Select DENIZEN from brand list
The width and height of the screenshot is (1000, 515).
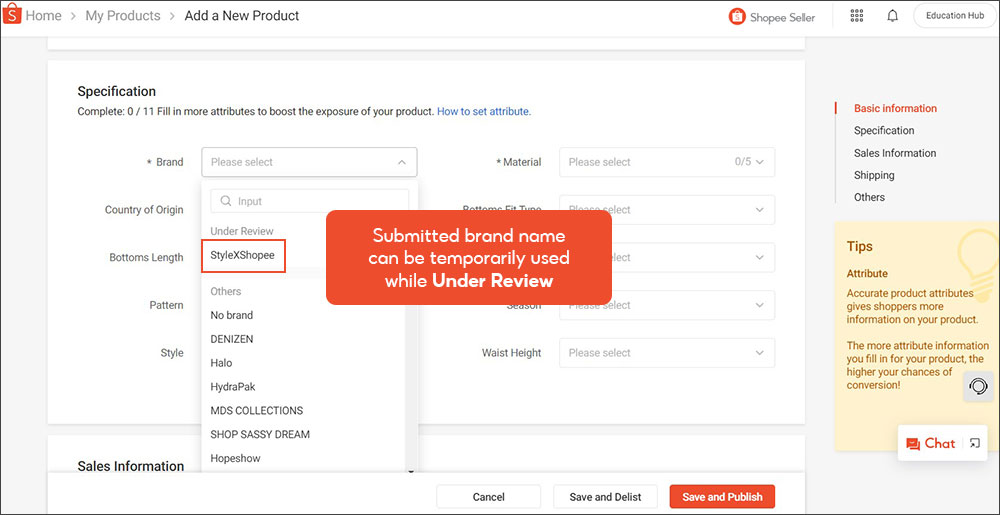(232, 339)
